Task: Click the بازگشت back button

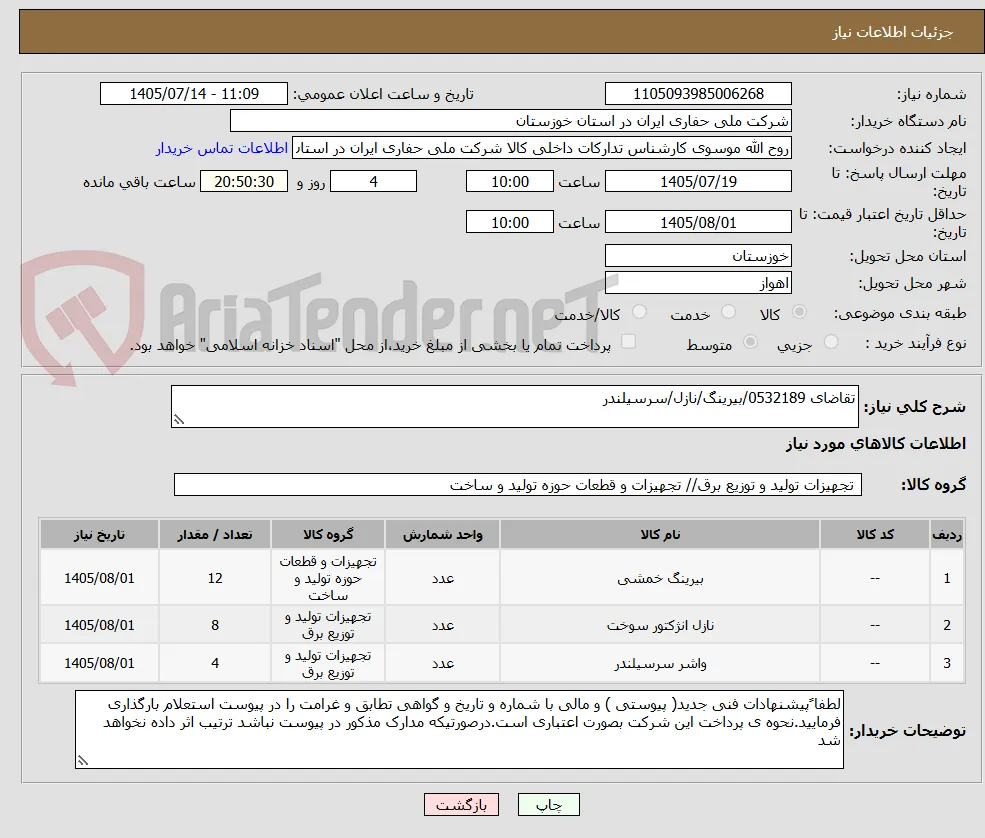Action: point(461,805)
